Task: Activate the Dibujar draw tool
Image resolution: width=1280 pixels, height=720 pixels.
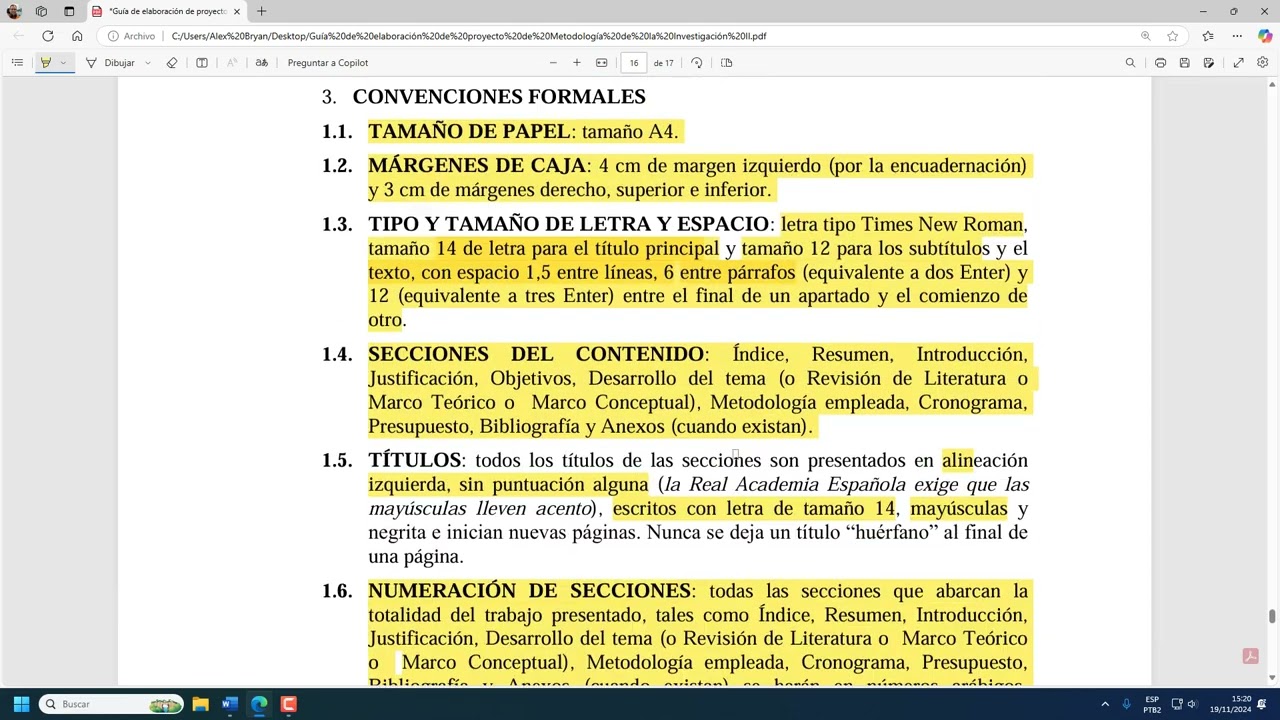Action: [x=111, y=62]
